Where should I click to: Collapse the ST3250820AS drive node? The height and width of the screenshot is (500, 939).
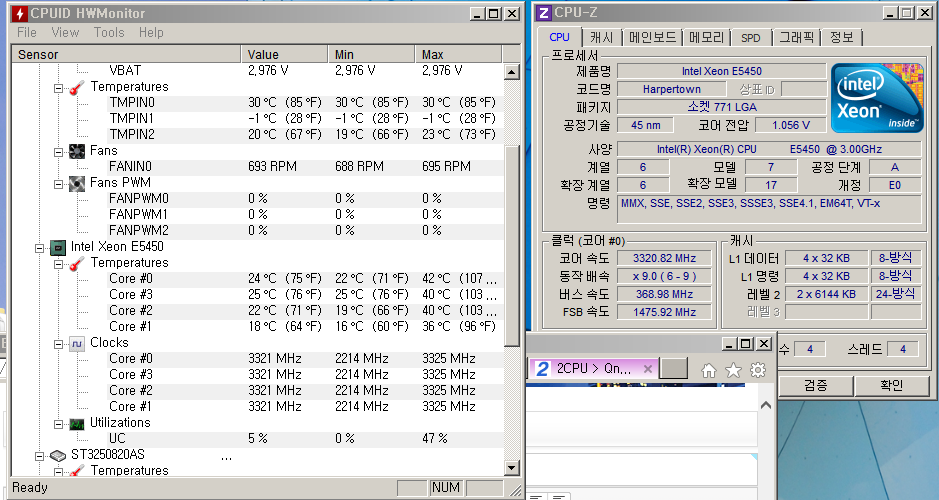[40, 456]
